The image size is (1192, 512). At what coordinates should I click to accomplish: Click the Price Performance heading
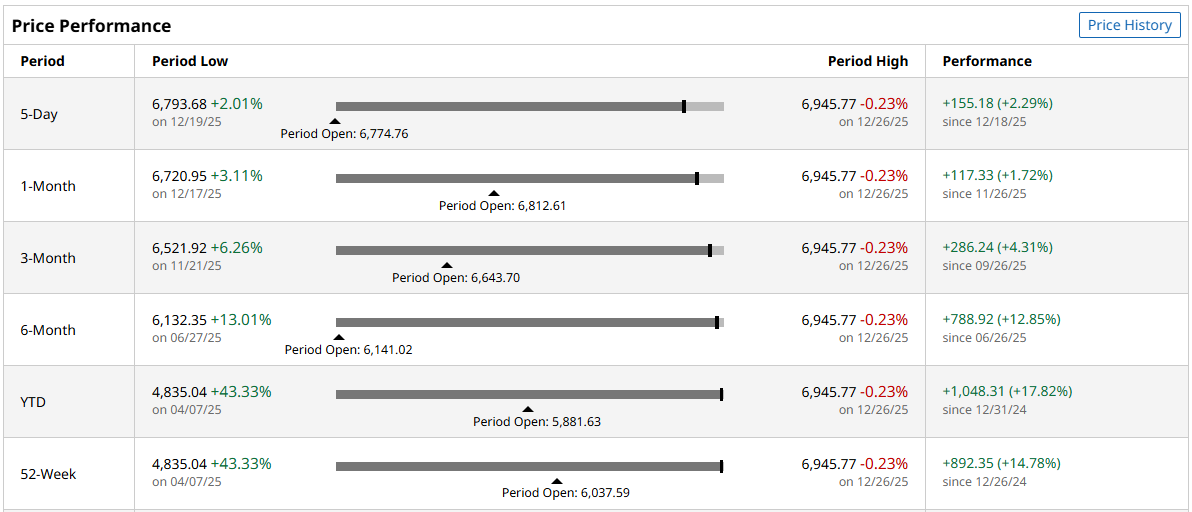pyautogui.click(x=91, y=26)
